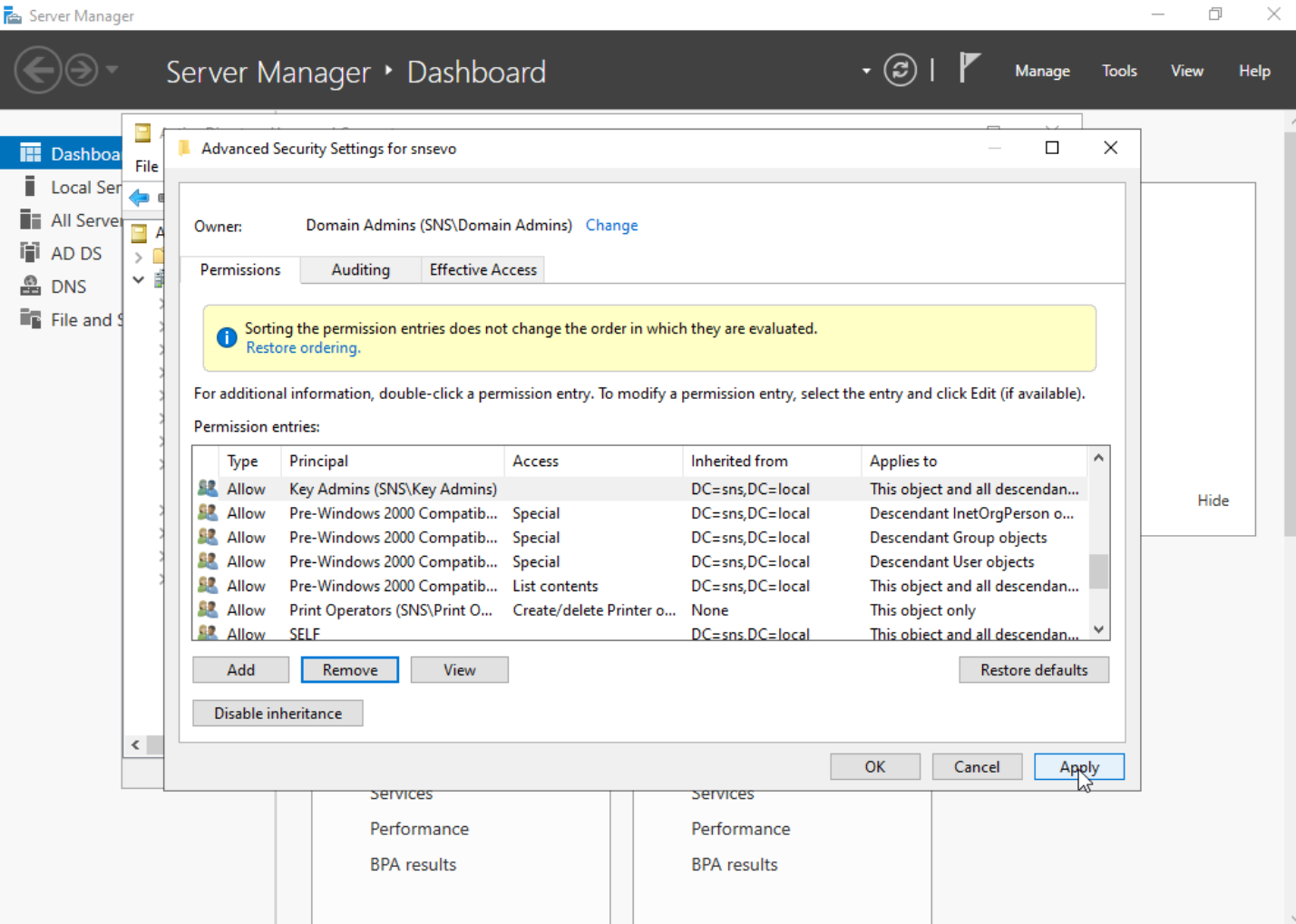This screenshot has width=1296, height=924.
Task: Click the Restore ordering link
Action: (303, 347)
